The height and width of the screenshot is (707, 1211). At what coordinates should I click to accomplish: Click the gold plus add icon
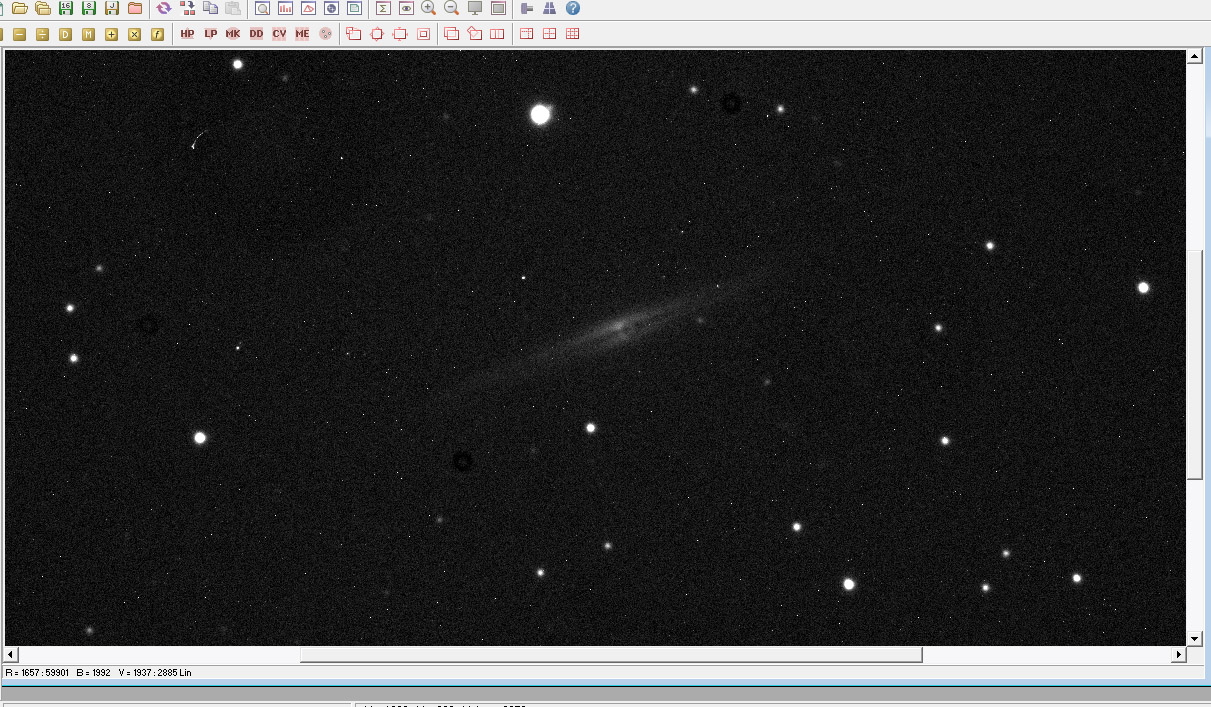coord(111,34)
